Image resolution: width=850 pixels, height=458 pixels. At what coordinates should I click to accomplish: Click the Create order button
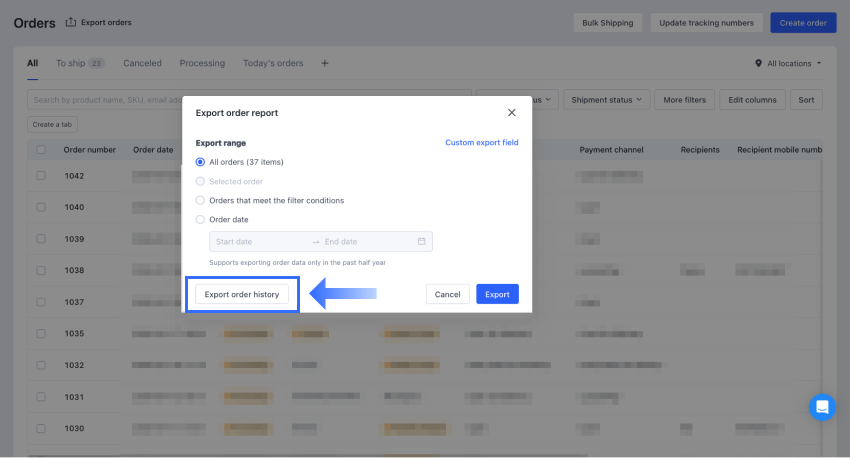803,22
